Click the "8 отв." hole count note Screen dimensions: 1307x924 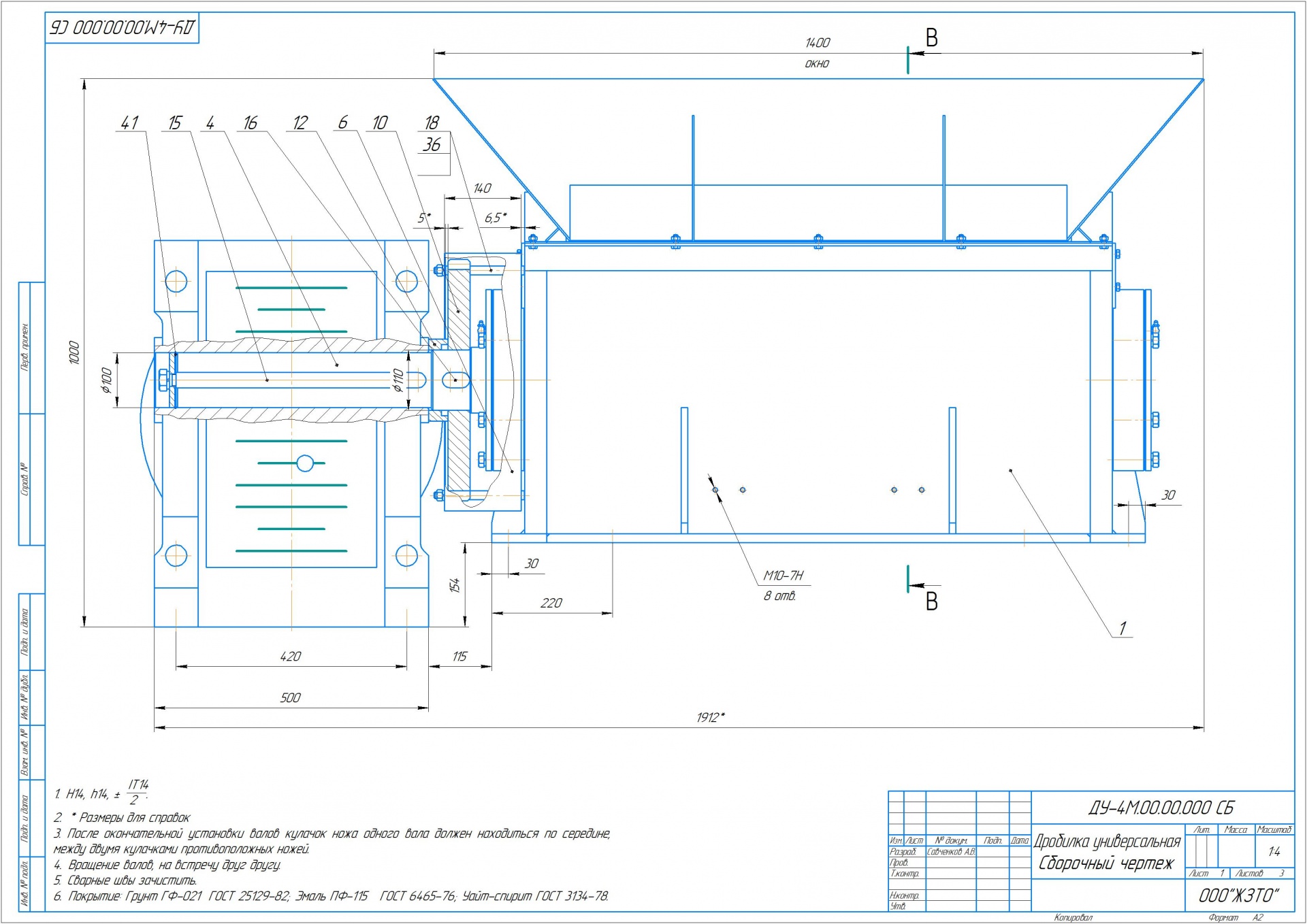pos(780,596)
